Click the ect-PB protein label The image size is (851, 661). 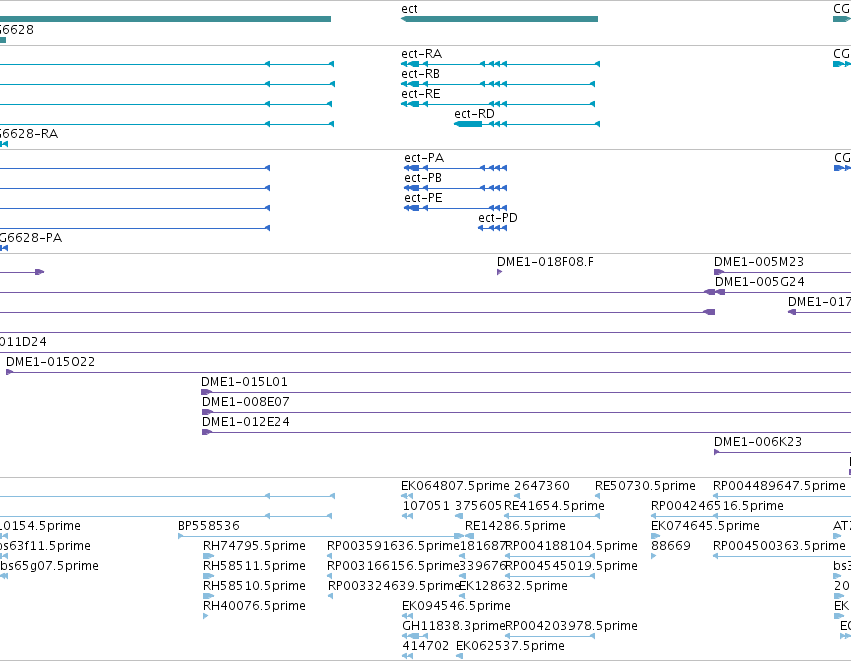(423, 178)
